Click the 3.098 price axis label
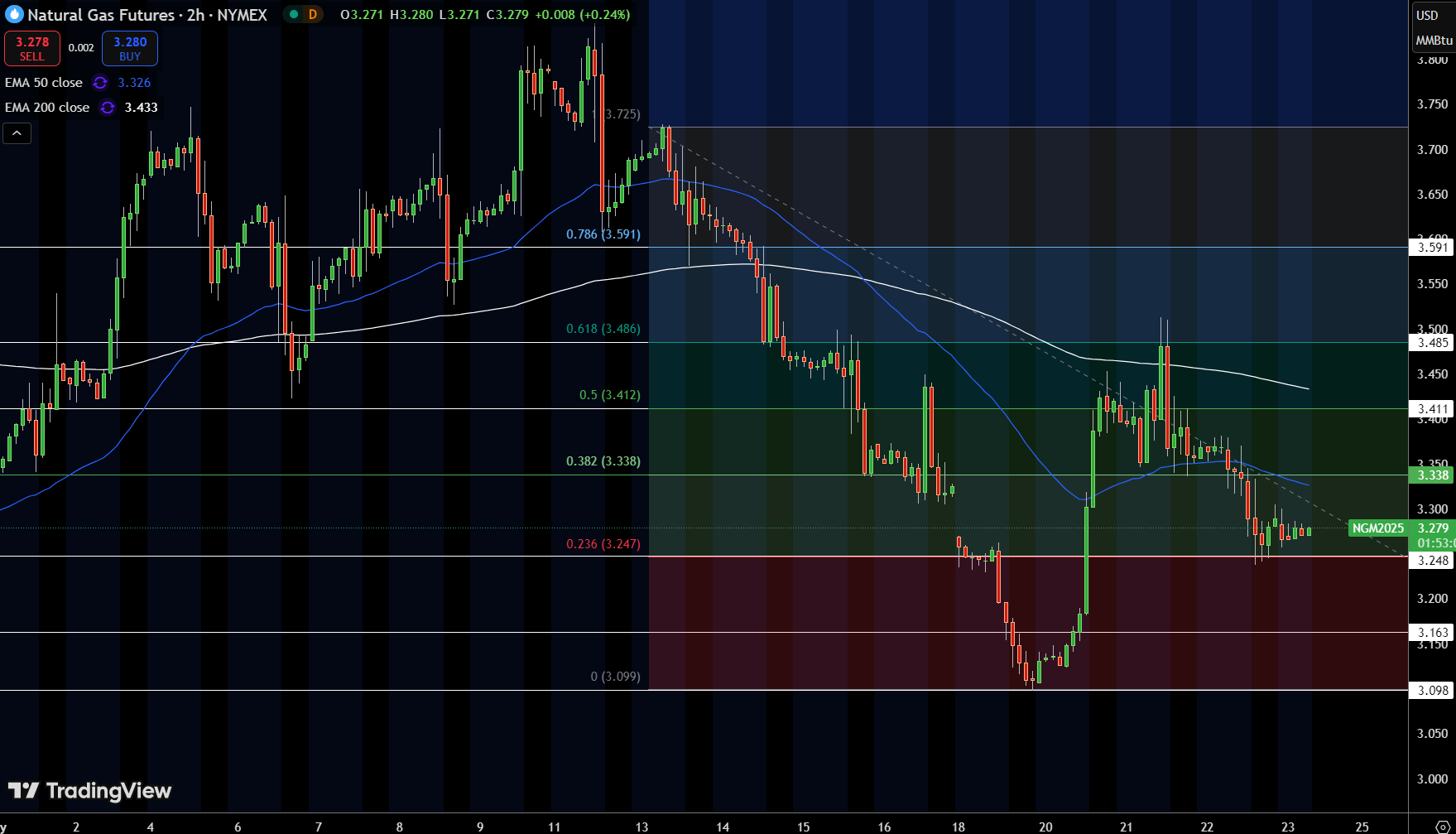This screenshot has height=834, width=1456. pyautogui.click(x=1432, y=691)
